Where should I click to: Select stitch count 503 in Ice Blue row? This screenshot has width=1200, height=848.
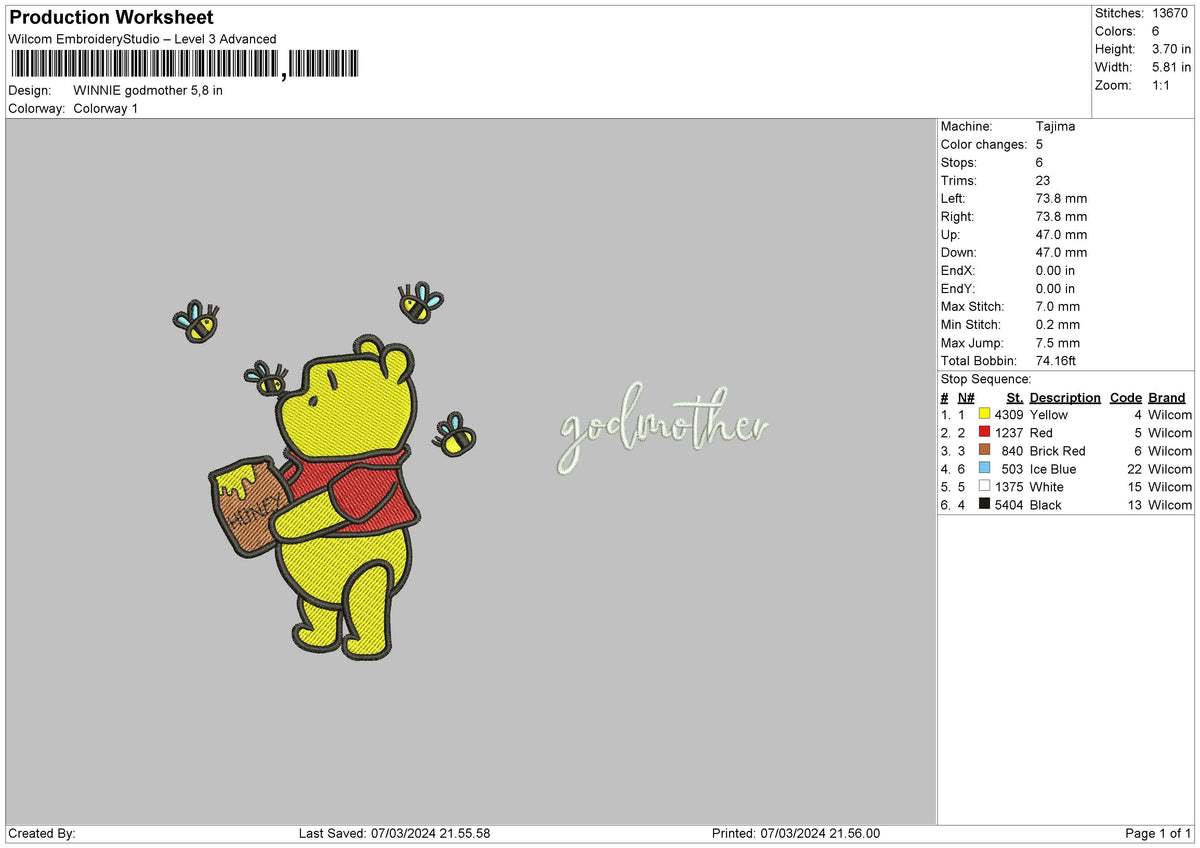1013,468
